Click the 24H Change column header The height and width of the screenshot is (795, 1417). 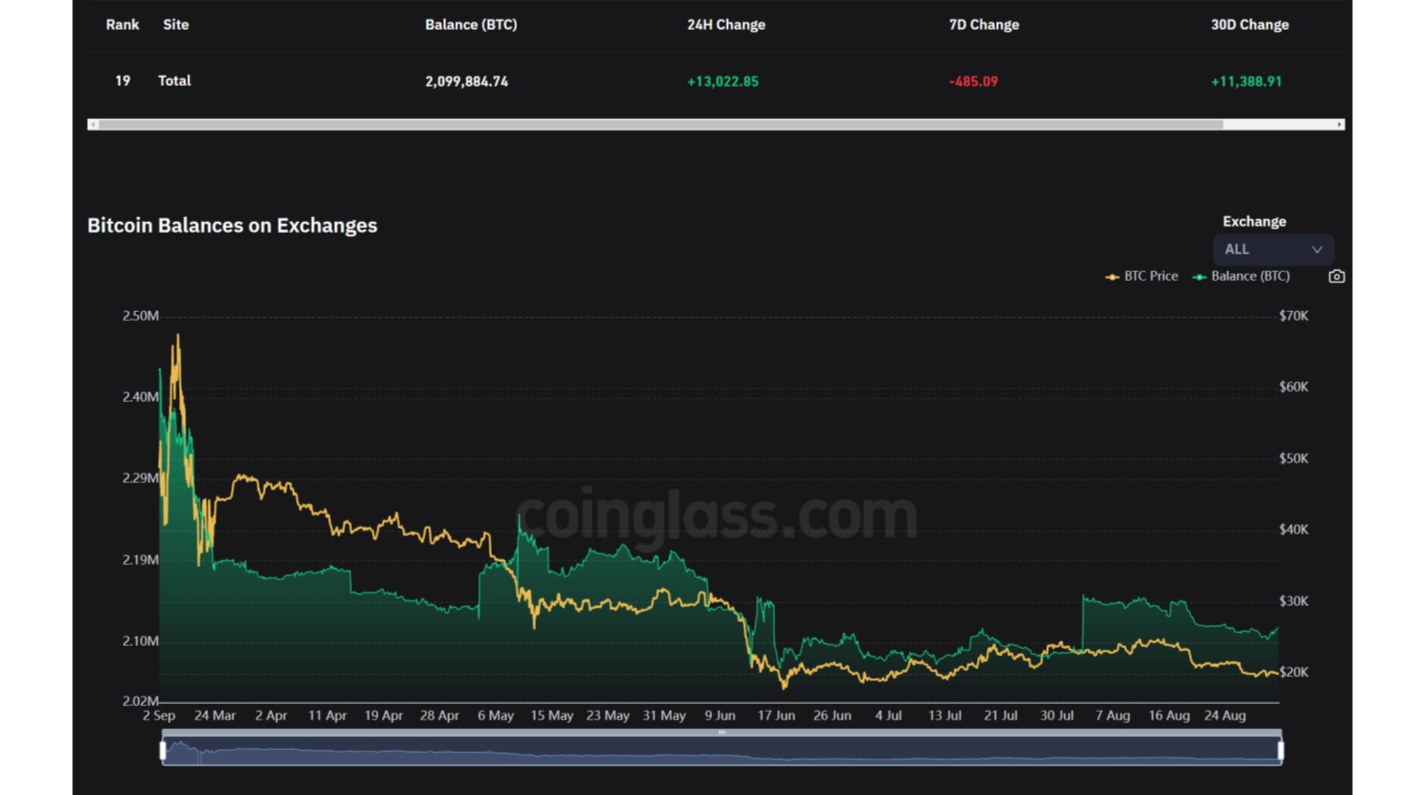coord(726,24)
